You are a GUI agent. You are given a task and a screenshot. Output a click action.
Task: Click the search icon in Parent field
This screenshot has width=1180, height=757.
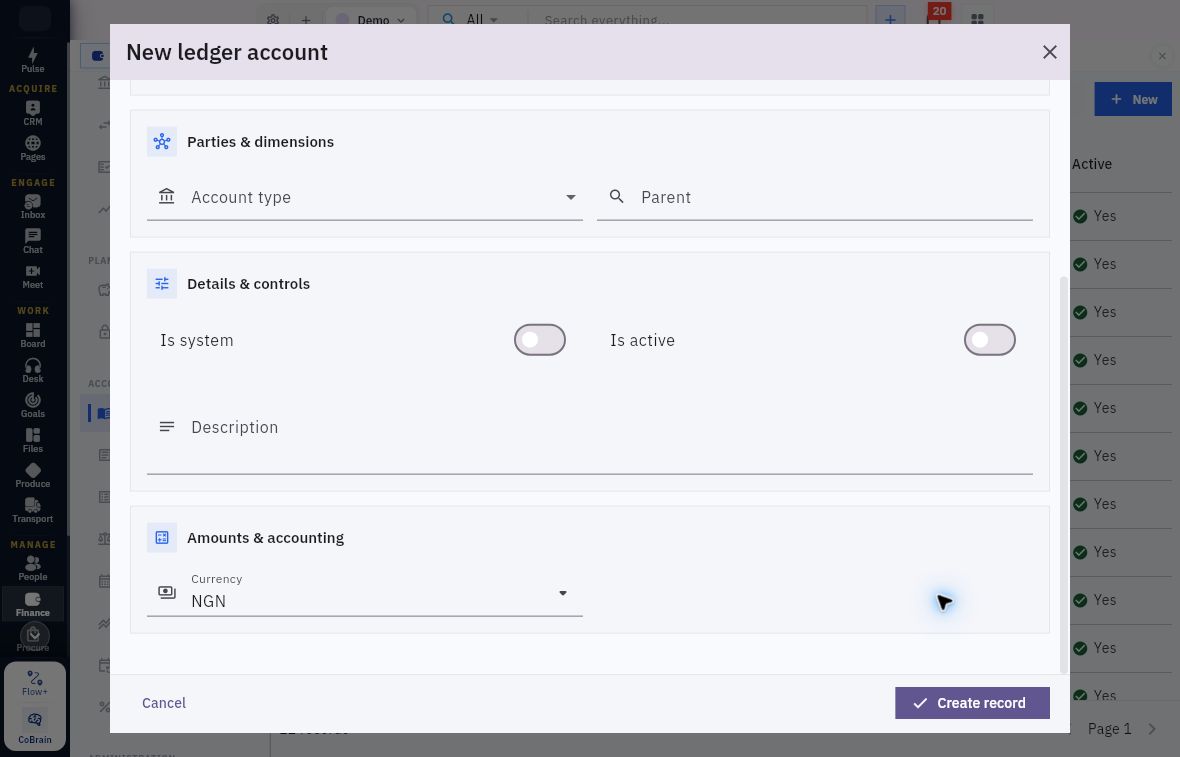pos(616,196)
